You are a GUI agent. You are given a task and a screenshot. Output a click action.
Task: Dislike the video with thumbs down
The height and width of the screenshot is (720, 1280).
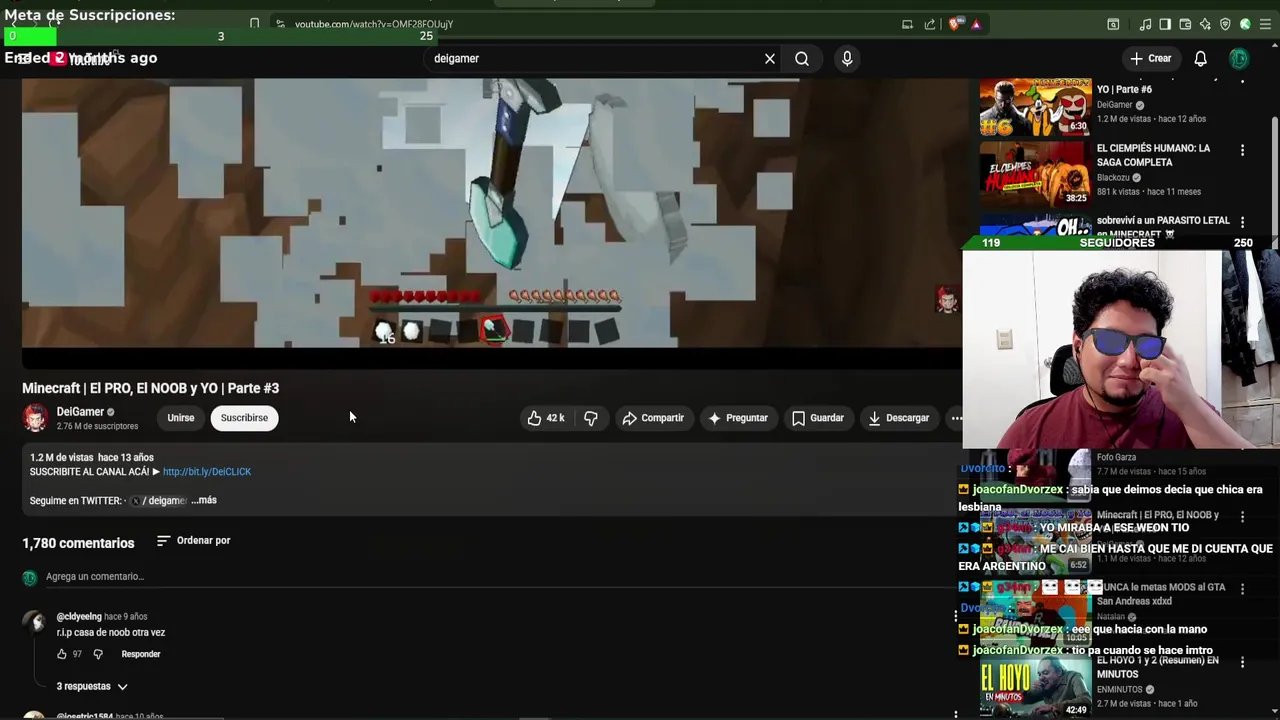[591, 418]
